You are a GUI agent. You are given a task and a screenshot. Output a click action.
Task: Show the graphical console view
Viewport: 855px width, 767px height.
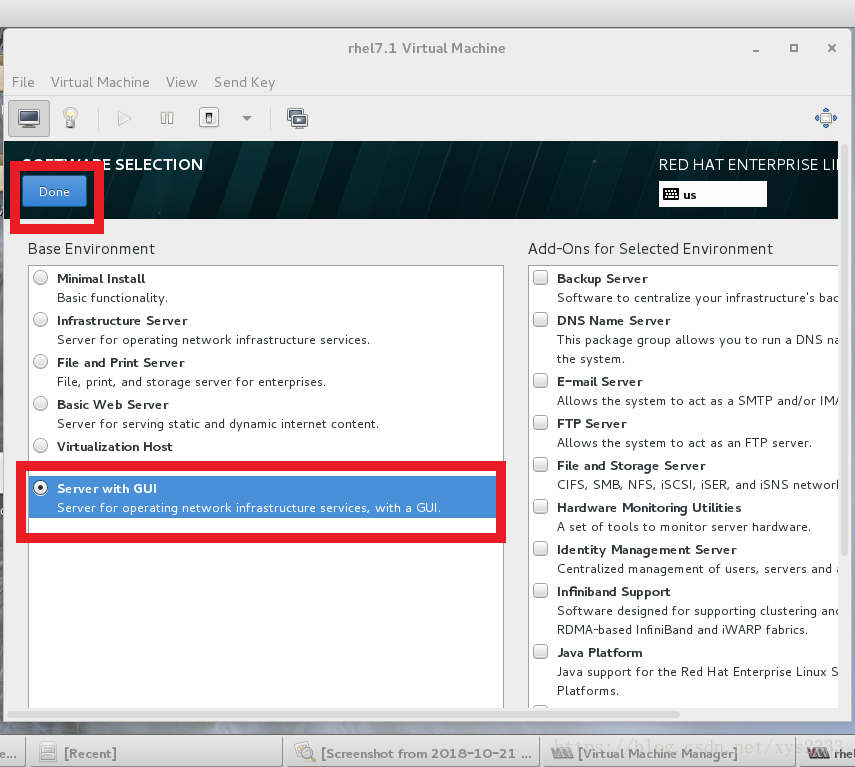tap(29, 118)
